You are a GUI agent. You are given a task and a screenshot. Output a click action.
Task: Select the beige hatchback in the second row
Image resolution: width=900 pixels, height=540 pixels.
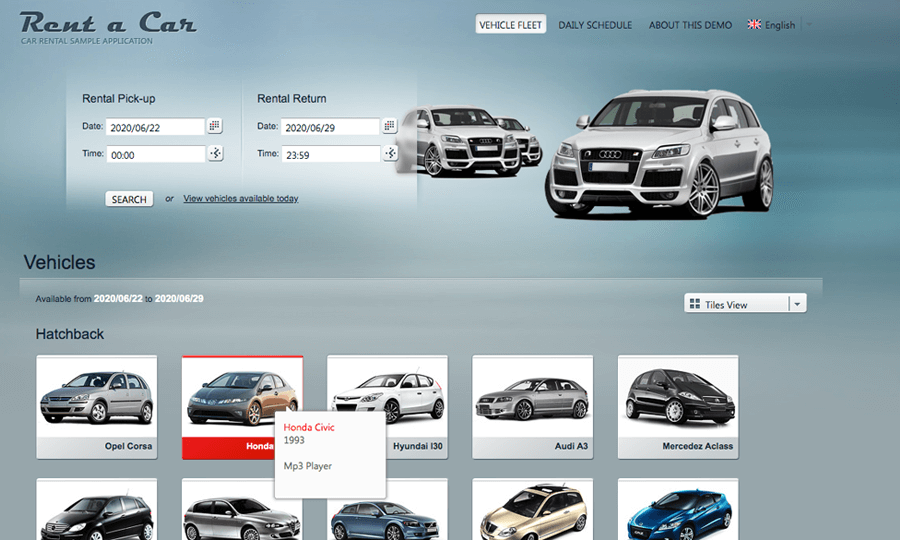click(x=533, y=510)
